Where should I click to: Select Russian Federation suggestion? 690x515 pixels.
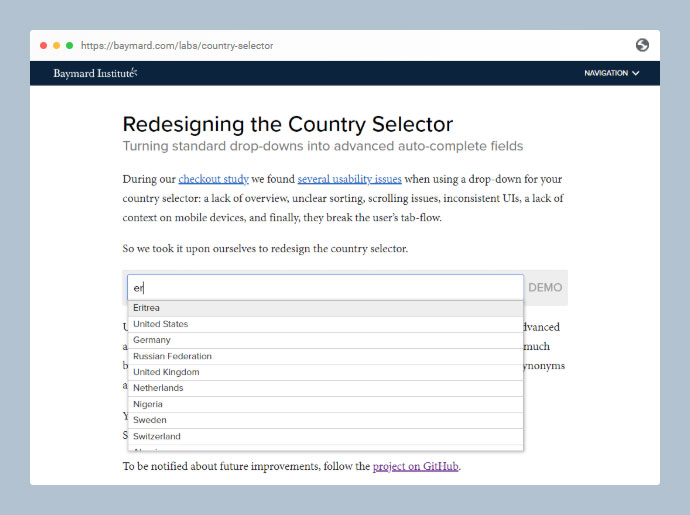click(325, 357)
